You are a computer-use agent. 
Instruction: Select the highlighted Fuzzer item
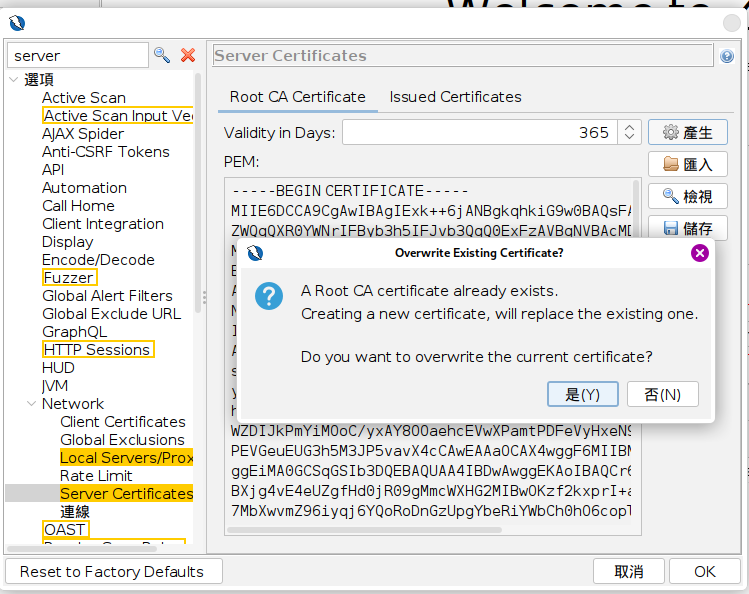pyautogui.click(x=70, y=278)
